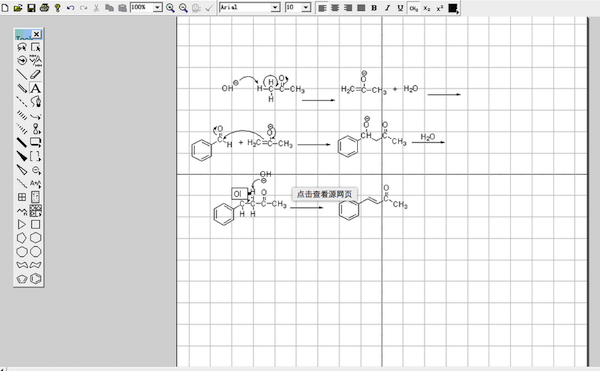Select the Lasso tool
The image size is (600, 371).
[22, 47]
